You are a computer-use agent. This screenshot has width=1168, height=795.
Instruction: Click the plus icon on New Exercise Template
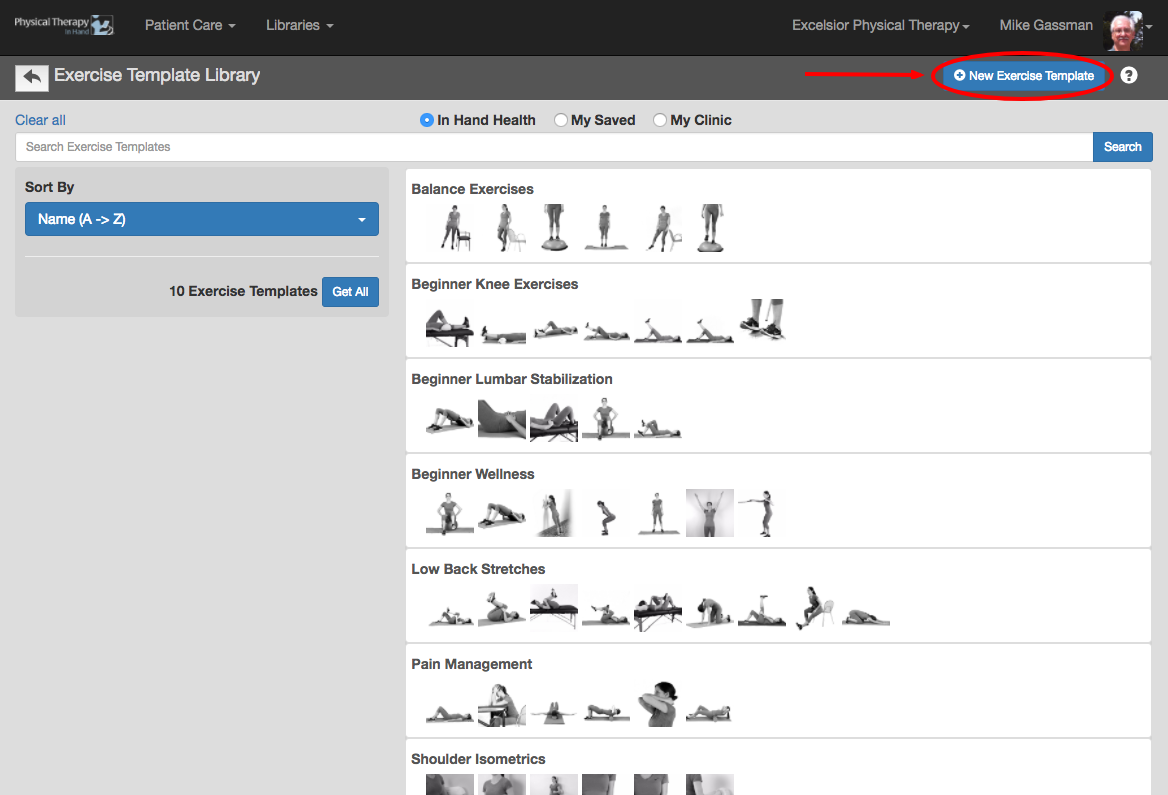click(959, 75)
